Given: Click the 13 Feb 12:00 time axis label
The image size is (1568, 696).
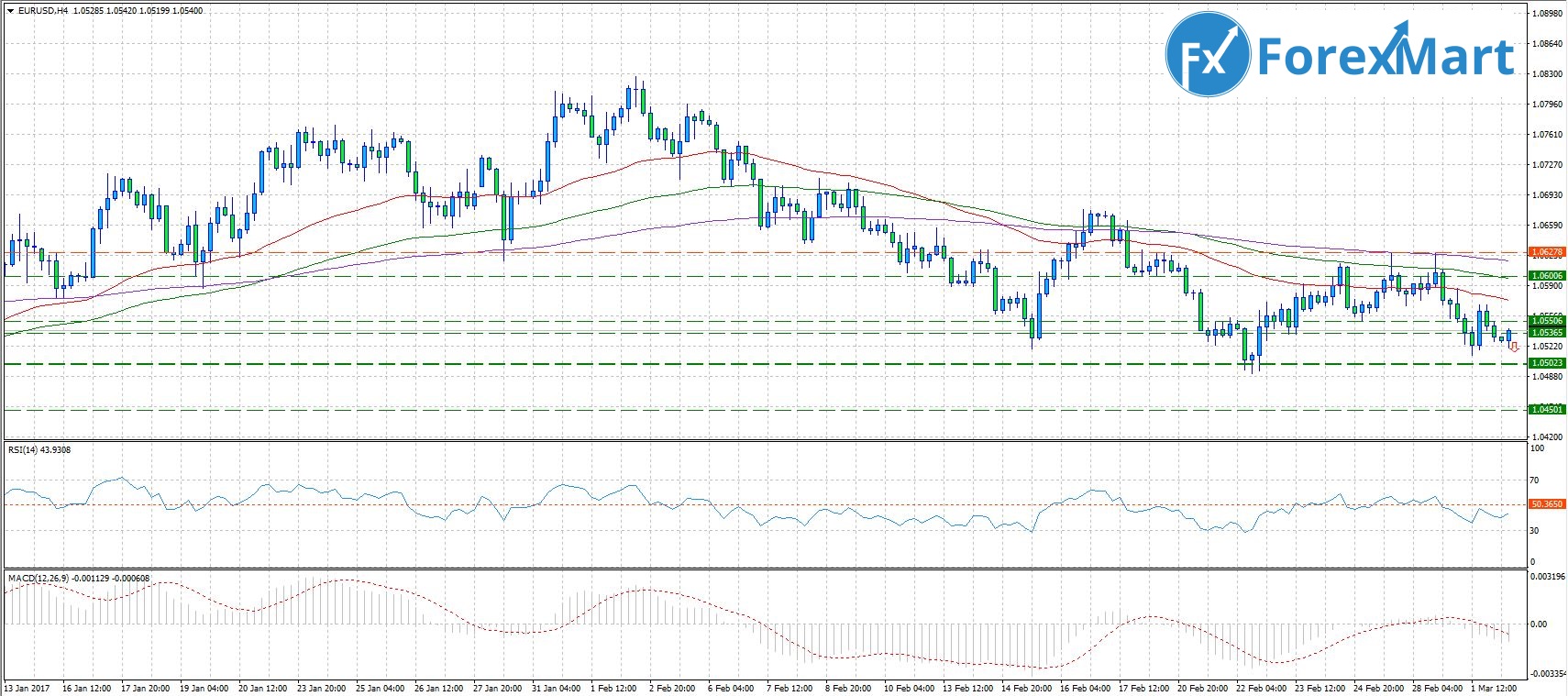Looking at the screenshot, I should [x=967, y=688].
